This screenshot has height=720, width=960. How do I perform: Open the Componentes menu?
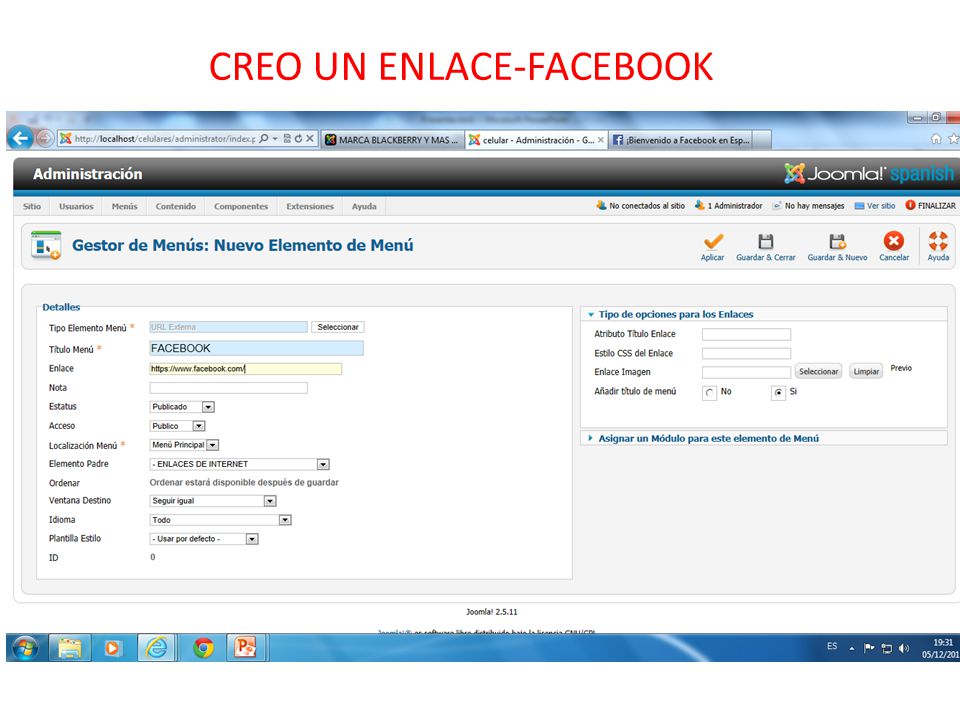point(241,206)
